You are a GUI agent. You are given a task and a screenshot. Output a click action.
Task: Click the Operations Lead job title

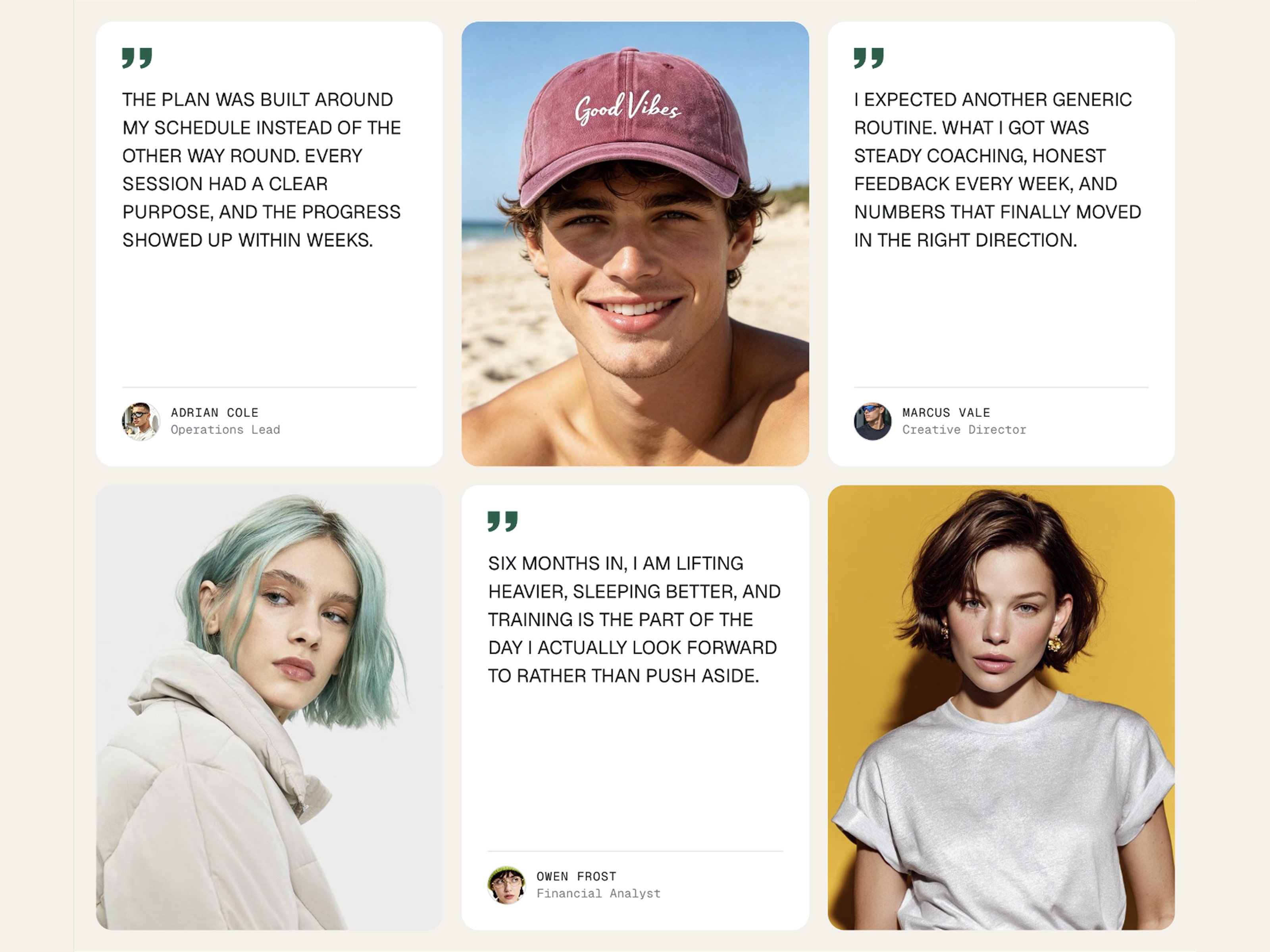click(225, 430)
